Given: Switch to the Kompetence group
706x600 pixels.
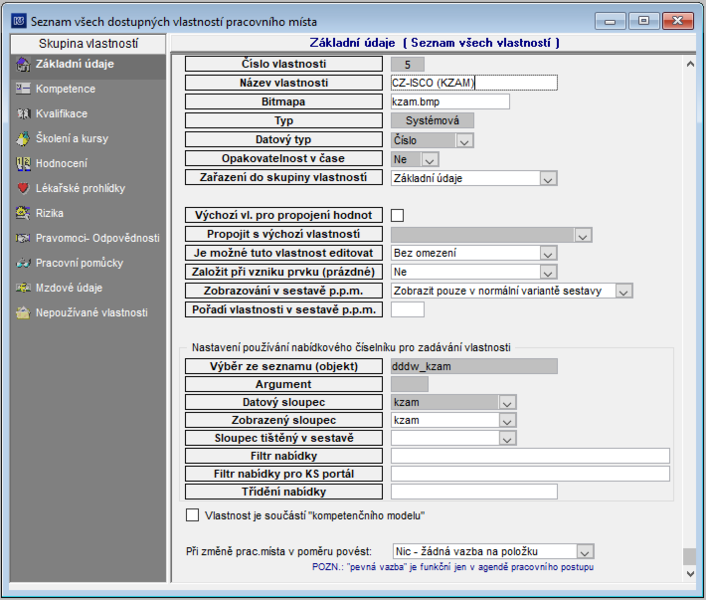Looking at the screenshot, I should point(66,89).
